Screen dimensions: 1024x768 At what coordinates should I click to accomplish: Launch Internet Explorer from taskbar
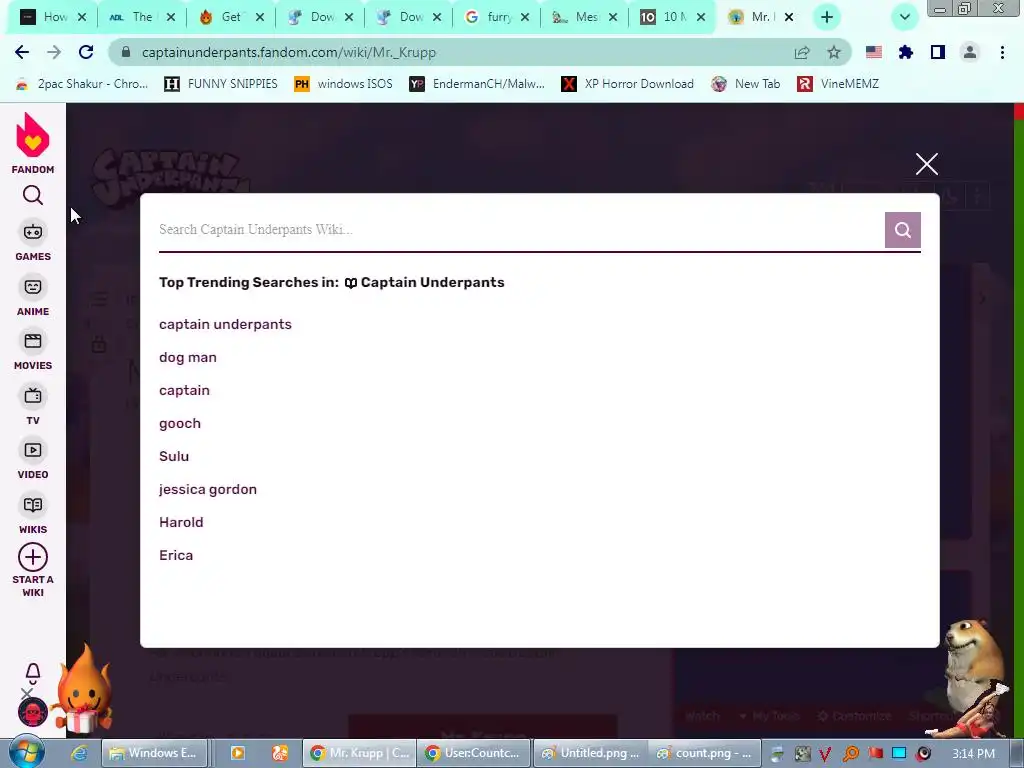[79, 753]
